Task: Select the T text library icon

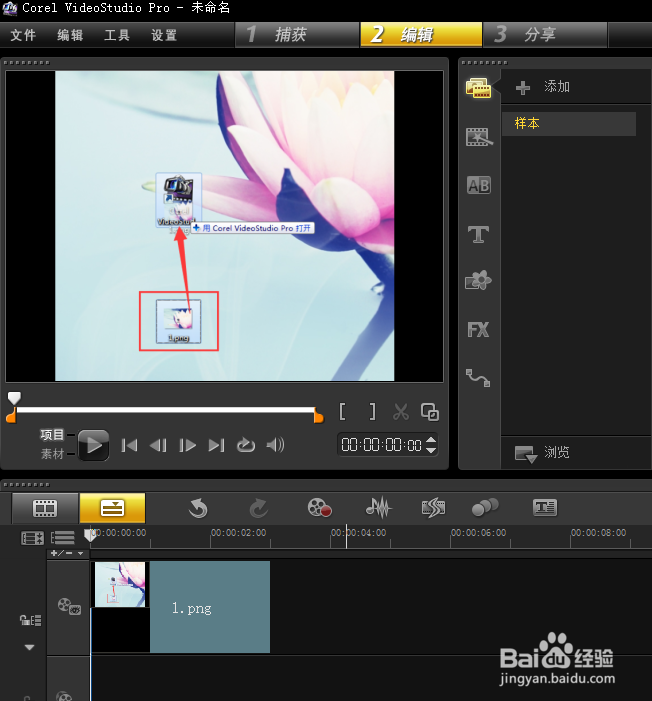Action: tap(478, 234)
